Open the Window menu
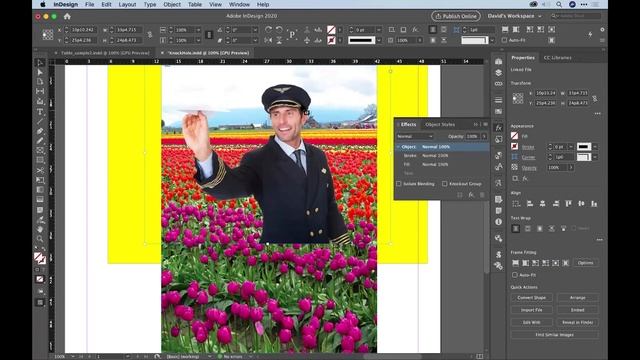Screen dimensions: 640x360 239,4
